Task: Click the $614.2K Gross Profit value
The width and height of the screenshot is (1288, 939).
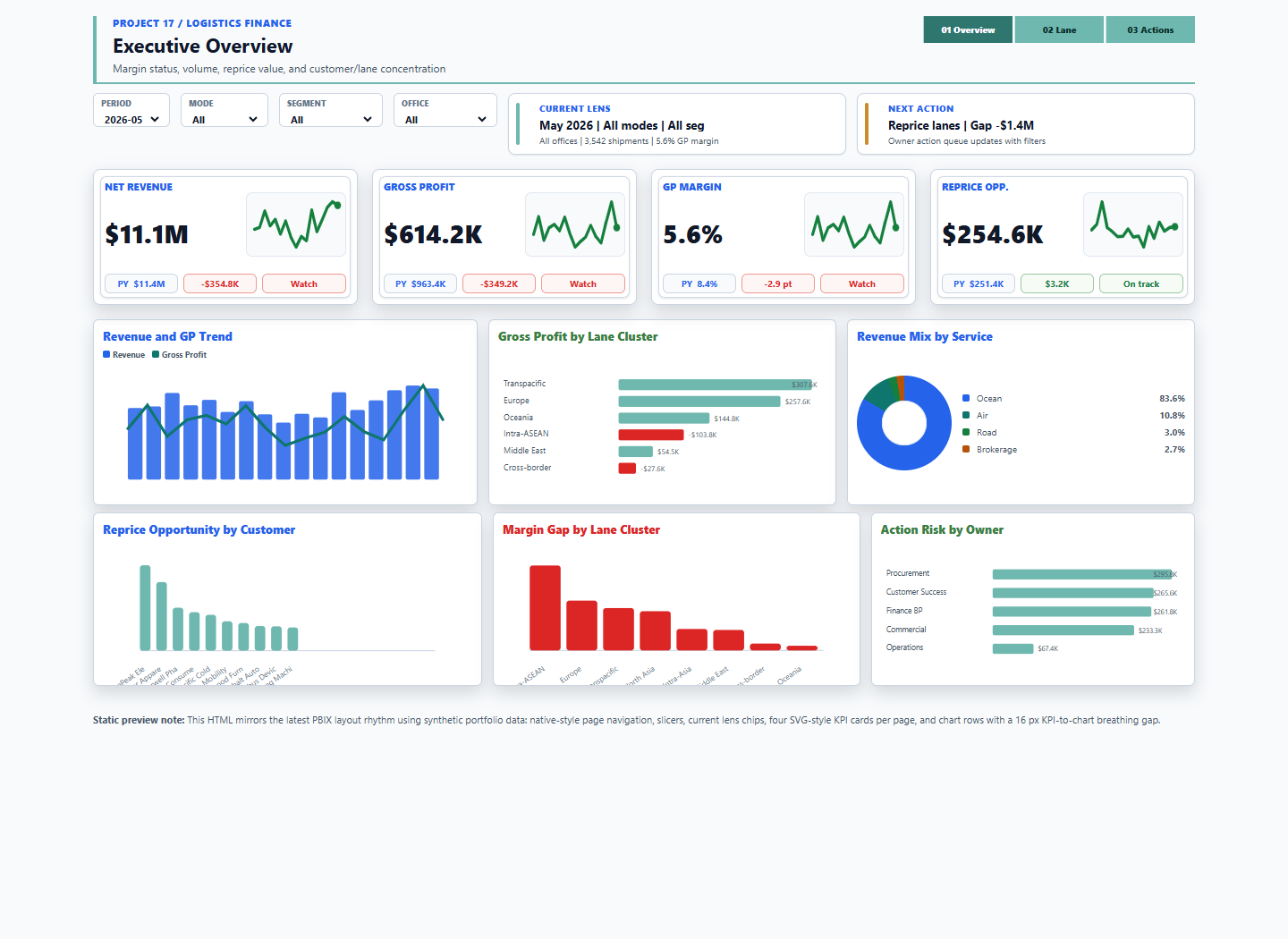Action: [x=433, y=234]
